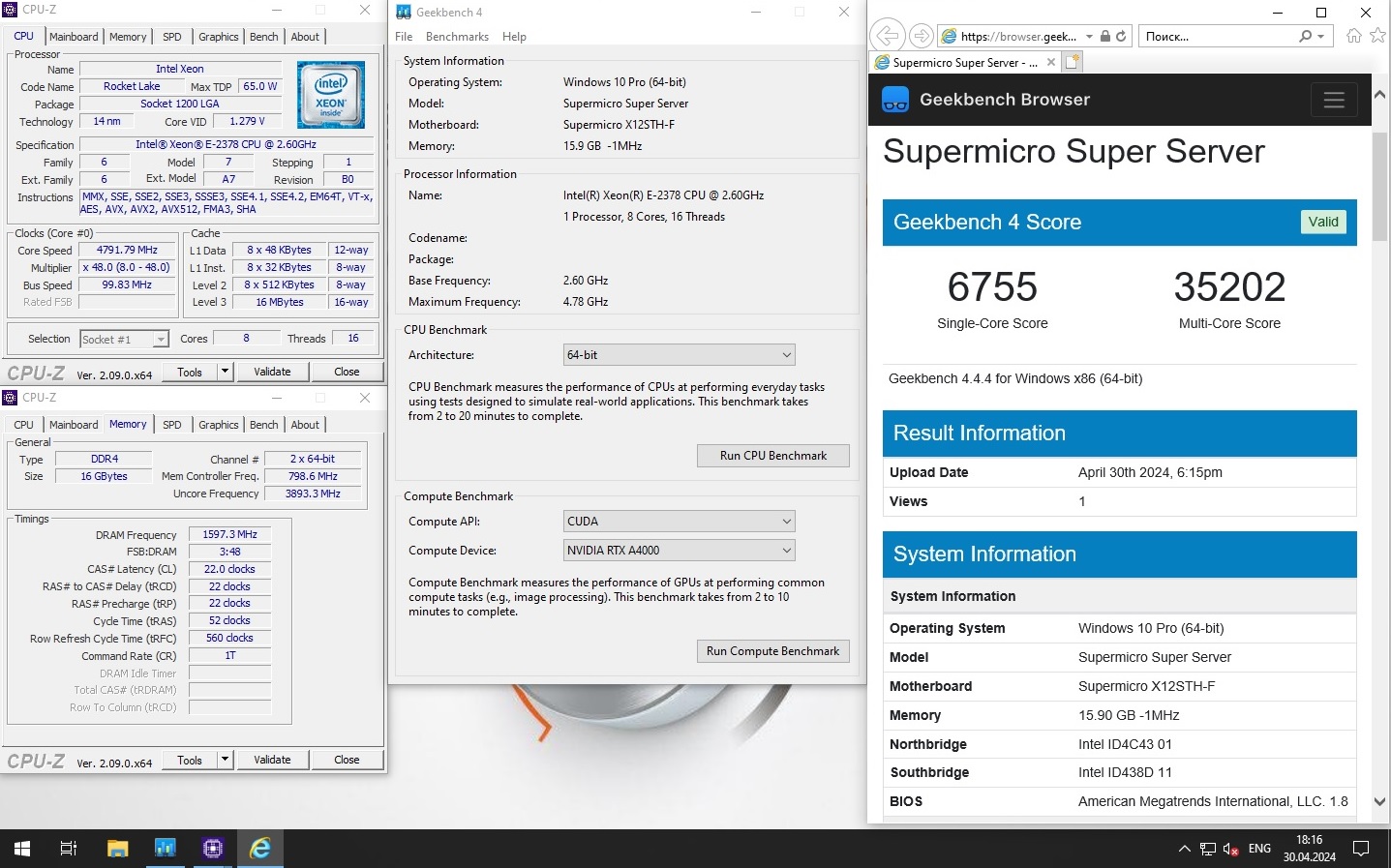Open Task View on the taskbar
This screenshot has height=868, width=1391.
69,849
